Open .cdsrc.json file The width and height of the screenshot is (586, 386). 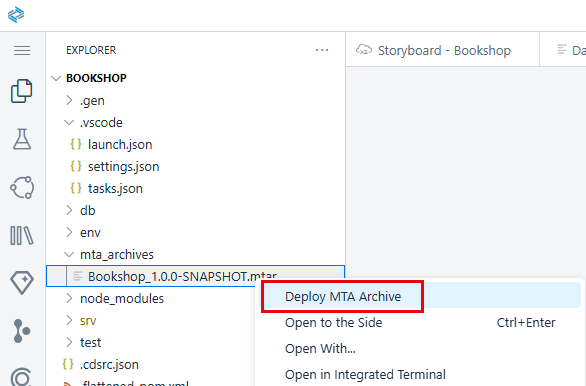point(109,365)
